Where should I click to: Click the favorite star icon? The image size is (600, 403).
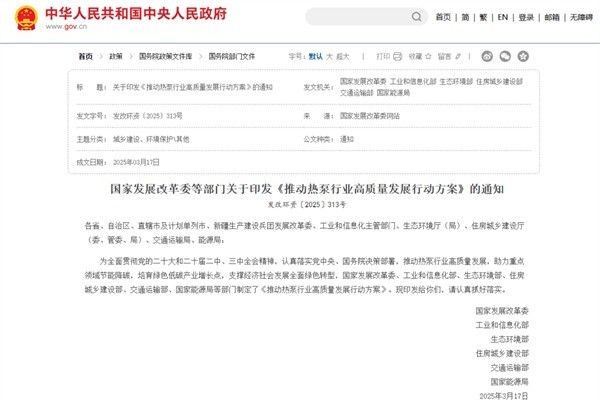coord(428,56)
